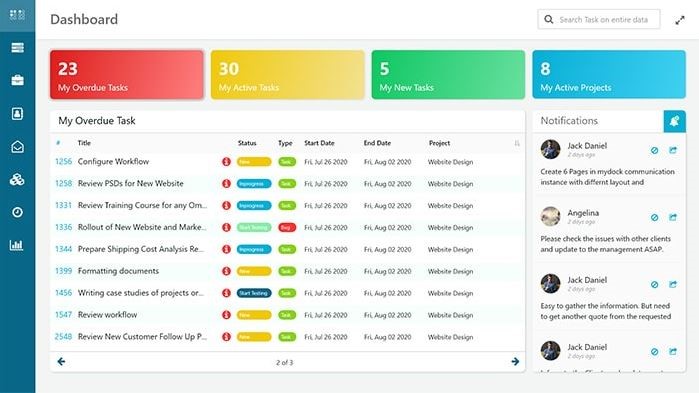Mark first Jack Daniel notification as read
Image resolution: width=699 pixels, height=393 pixels.
pos(654,151)
